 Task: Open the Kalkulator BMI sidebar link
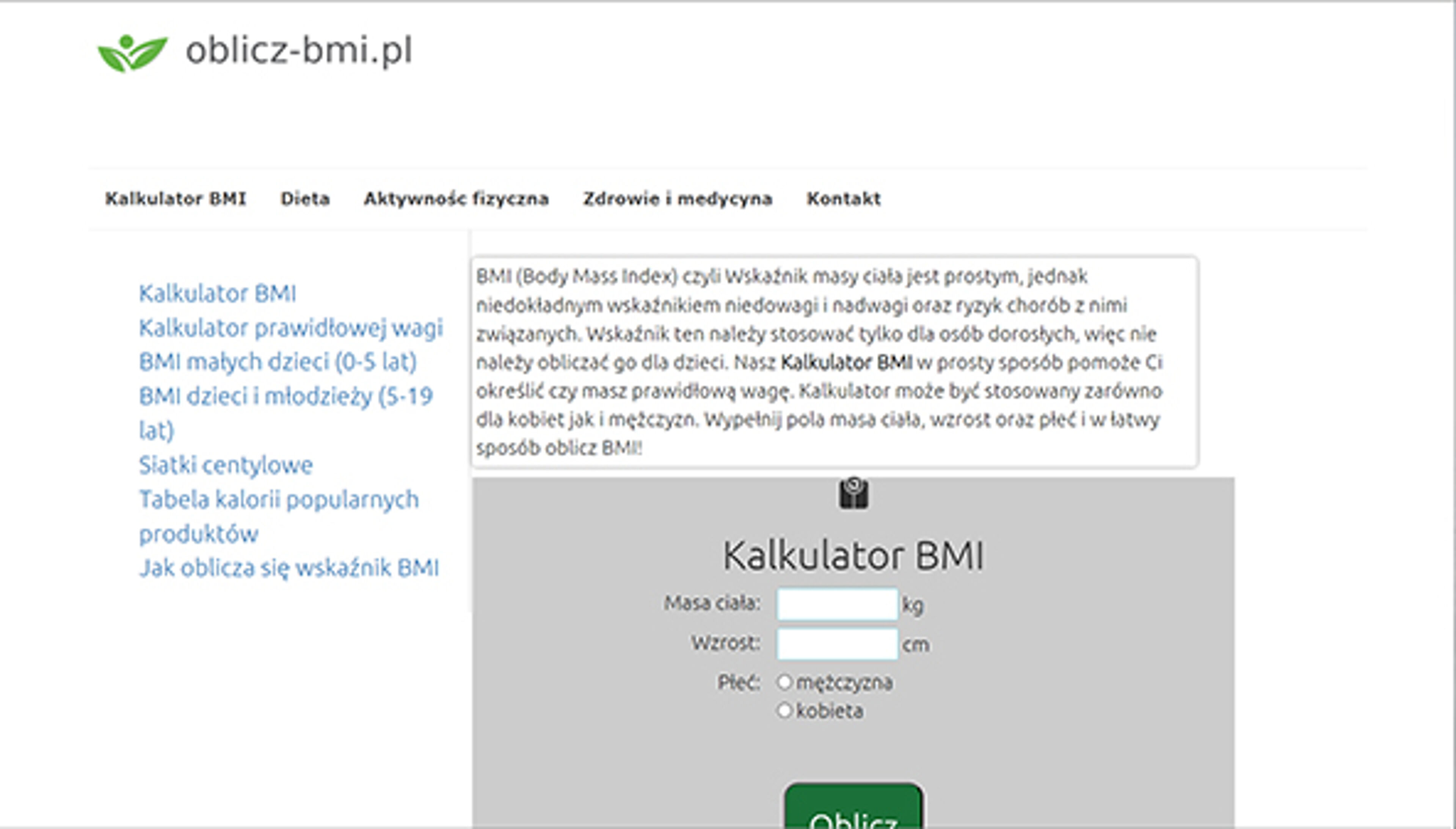pos(218,294)
